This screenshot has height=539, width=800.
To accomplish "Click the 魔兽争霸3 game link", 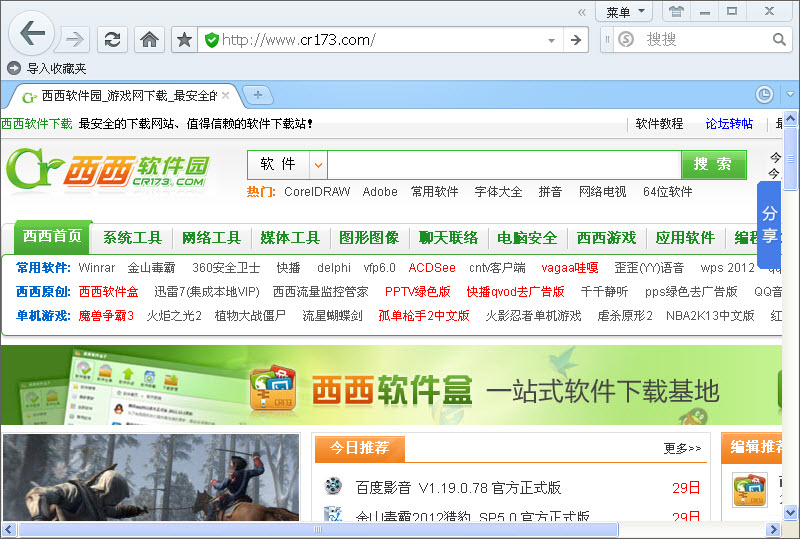I will click(x=106, y=316).
